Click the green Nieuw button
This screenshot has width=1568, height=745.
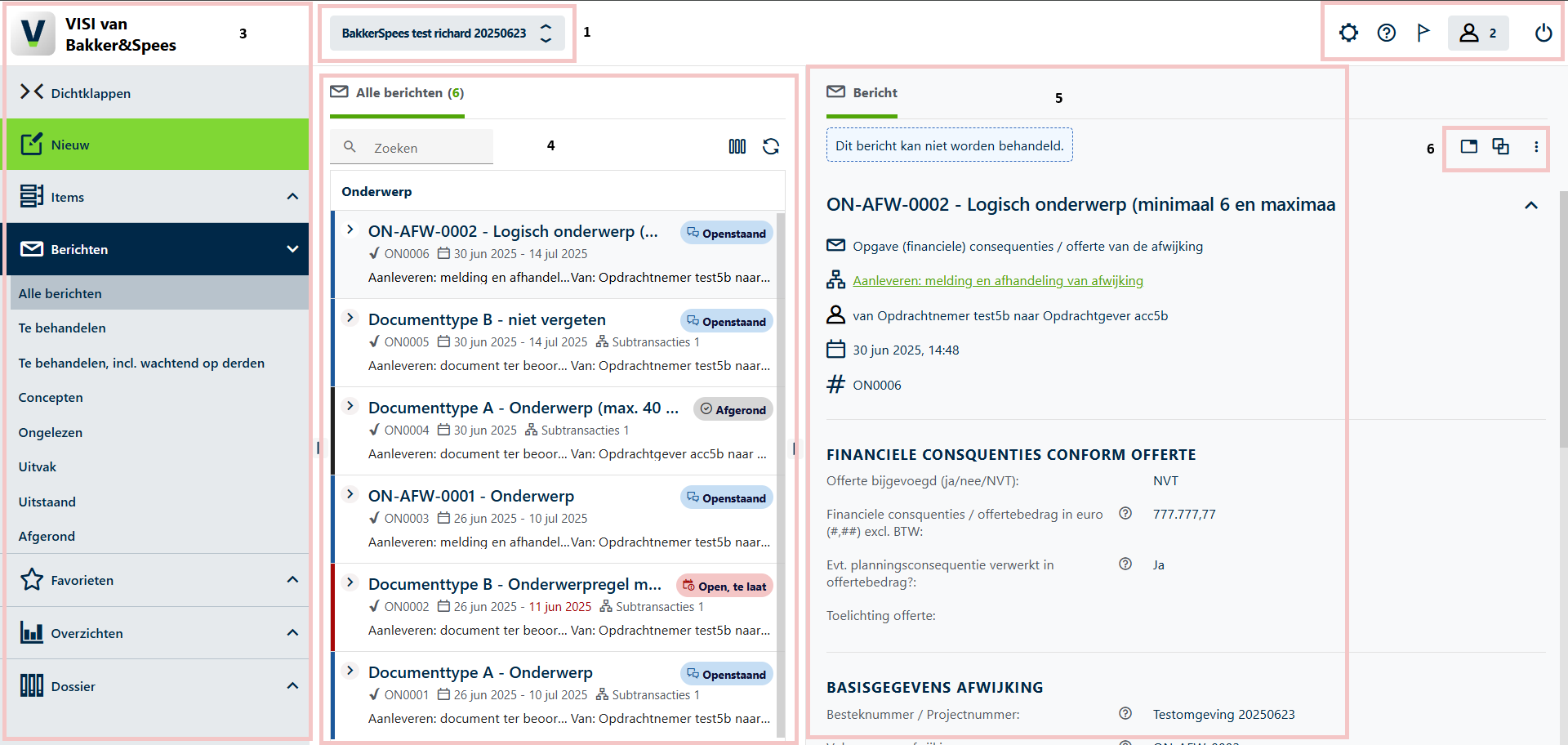click(157, 145)
